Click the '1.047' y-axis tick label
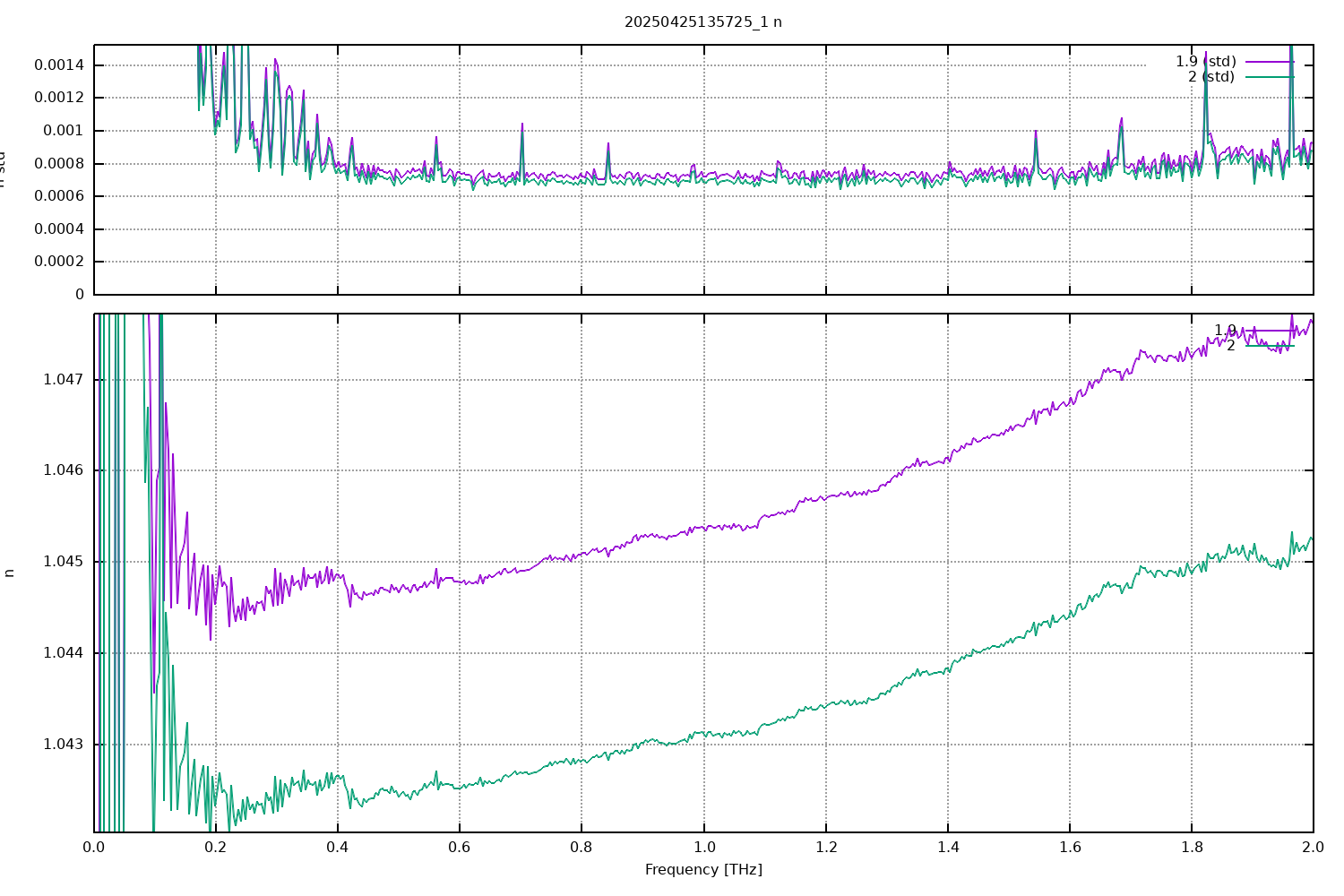Image resolution: width=1344 pixels, height=896 pixels. 62,380
